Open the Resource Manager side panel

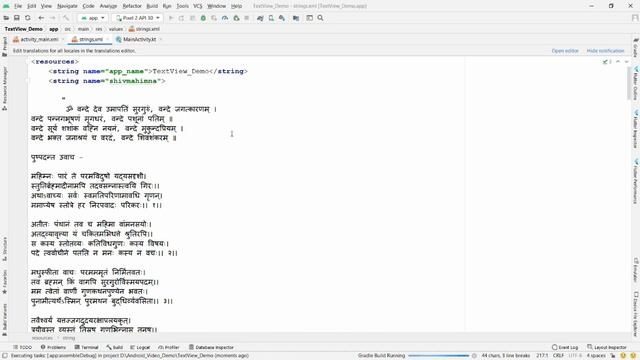pyautogui.click(x=4, y=89)
